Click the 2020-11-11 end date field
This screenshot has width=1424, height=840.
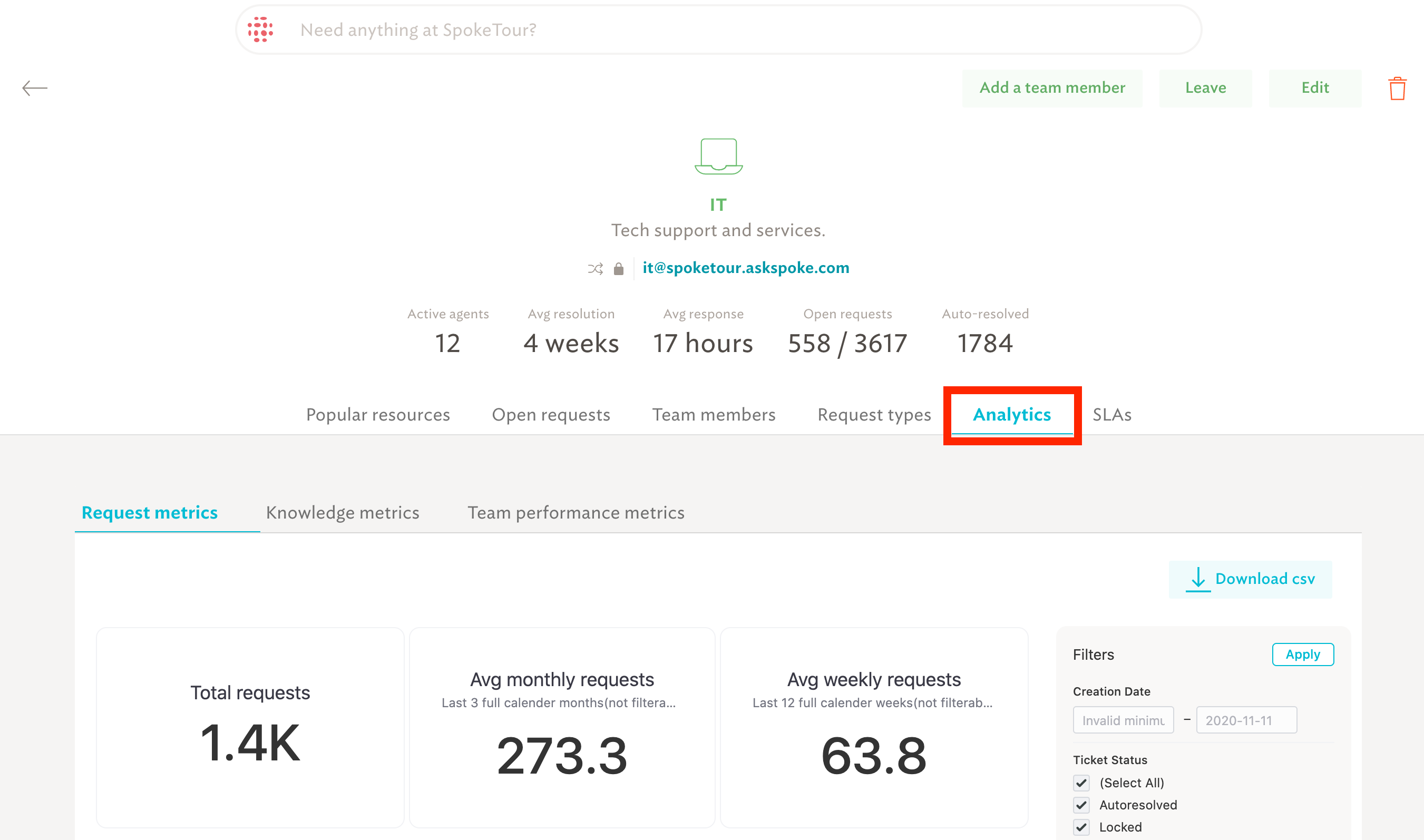coord(1246,720)
